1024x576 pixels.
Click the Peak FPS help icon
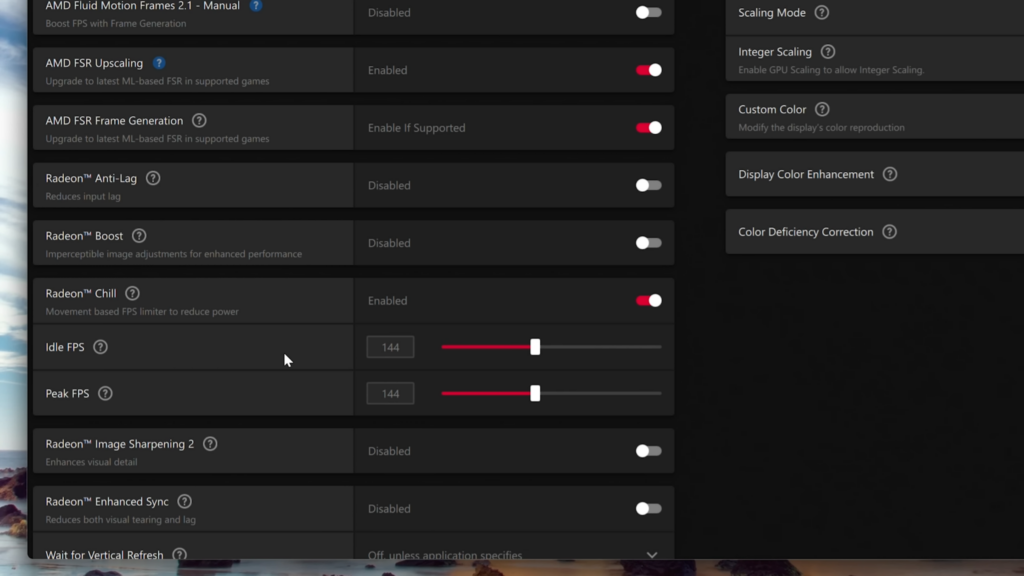[105, 393]
